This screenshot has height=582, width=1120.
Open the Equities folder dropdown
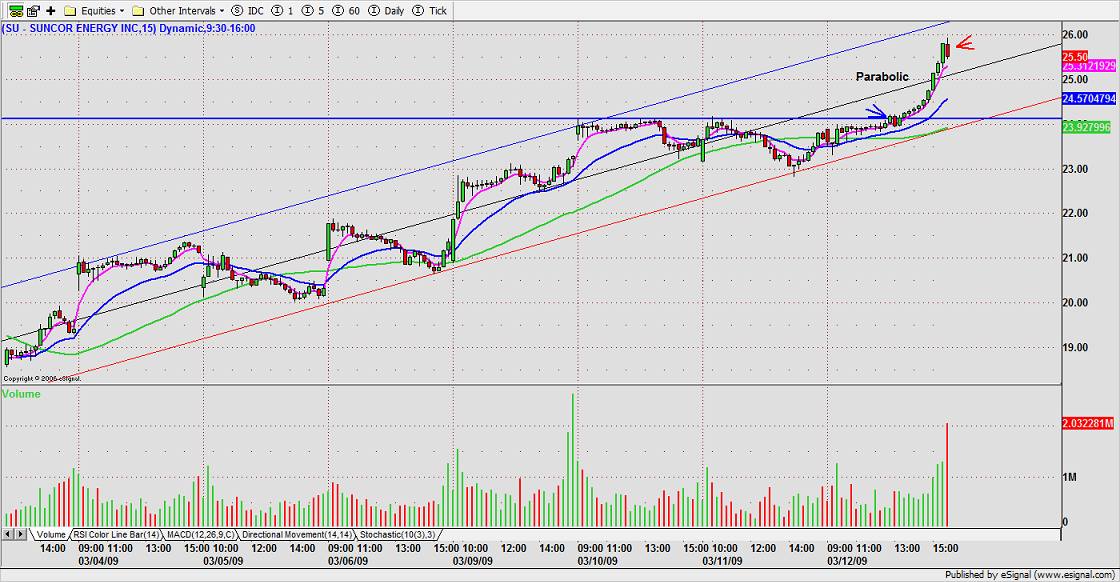94,11
